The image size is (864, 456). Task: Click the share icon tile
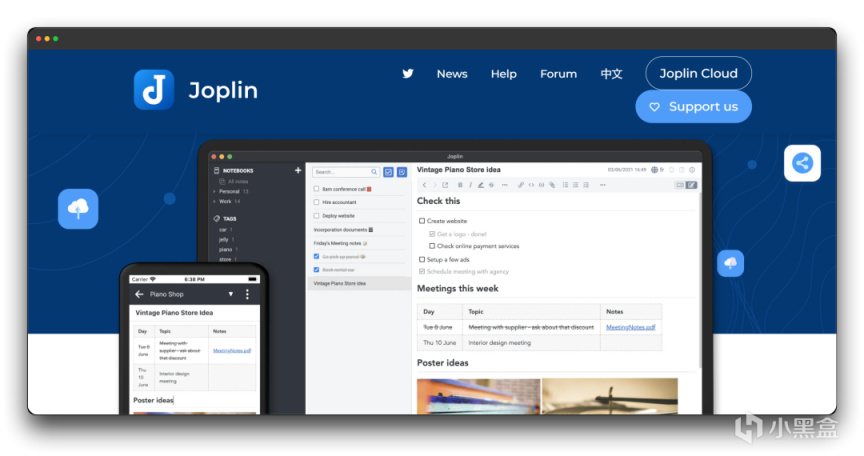coord(802,163)
